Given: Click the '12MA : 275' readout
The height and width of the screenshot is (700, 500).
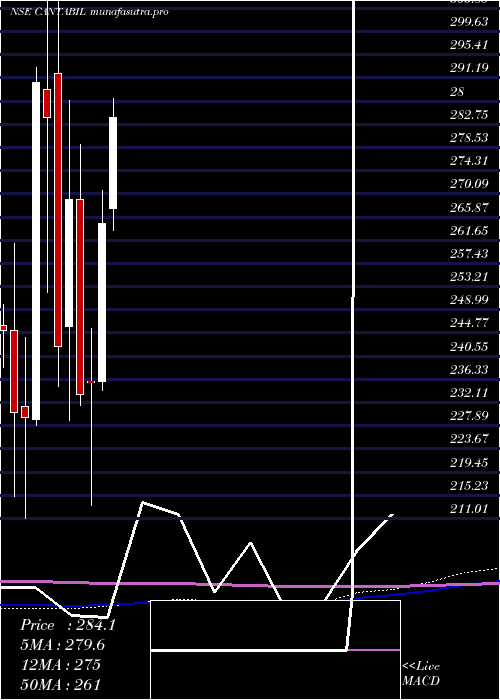Looking at the screenshot, I should [60, 664].
